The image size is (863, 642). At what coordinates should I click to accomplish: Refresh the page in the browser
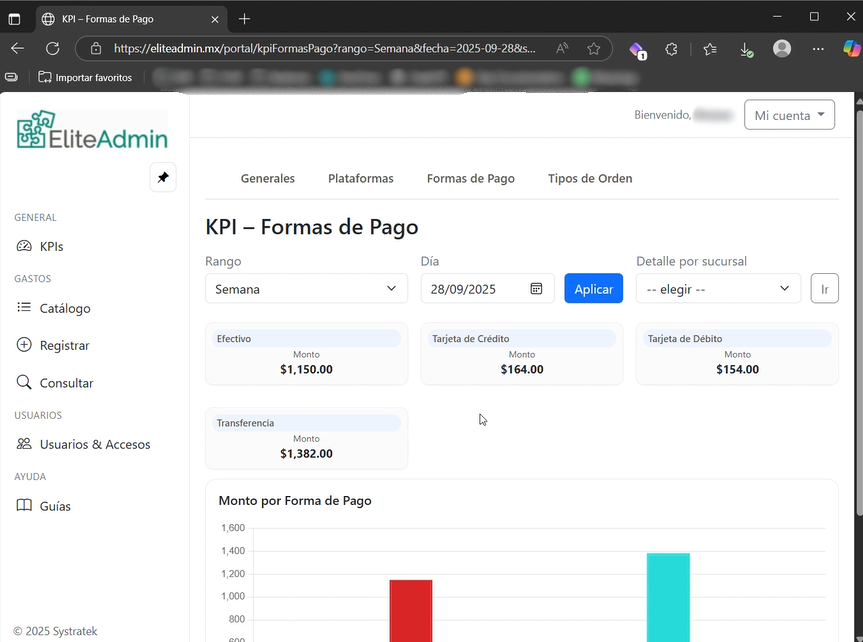52,48
